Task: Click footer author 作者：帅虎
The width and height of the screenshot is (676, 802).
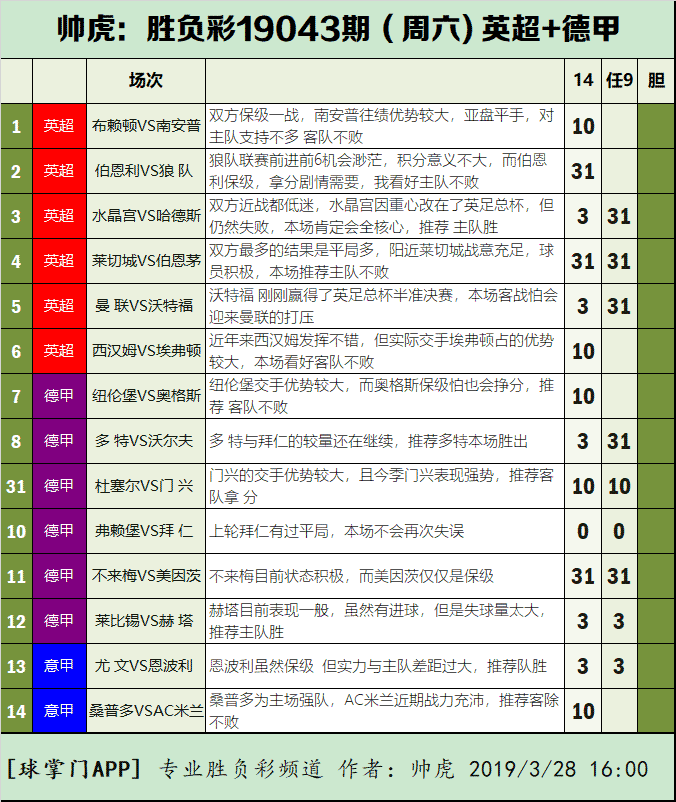Action: (396, 769)
